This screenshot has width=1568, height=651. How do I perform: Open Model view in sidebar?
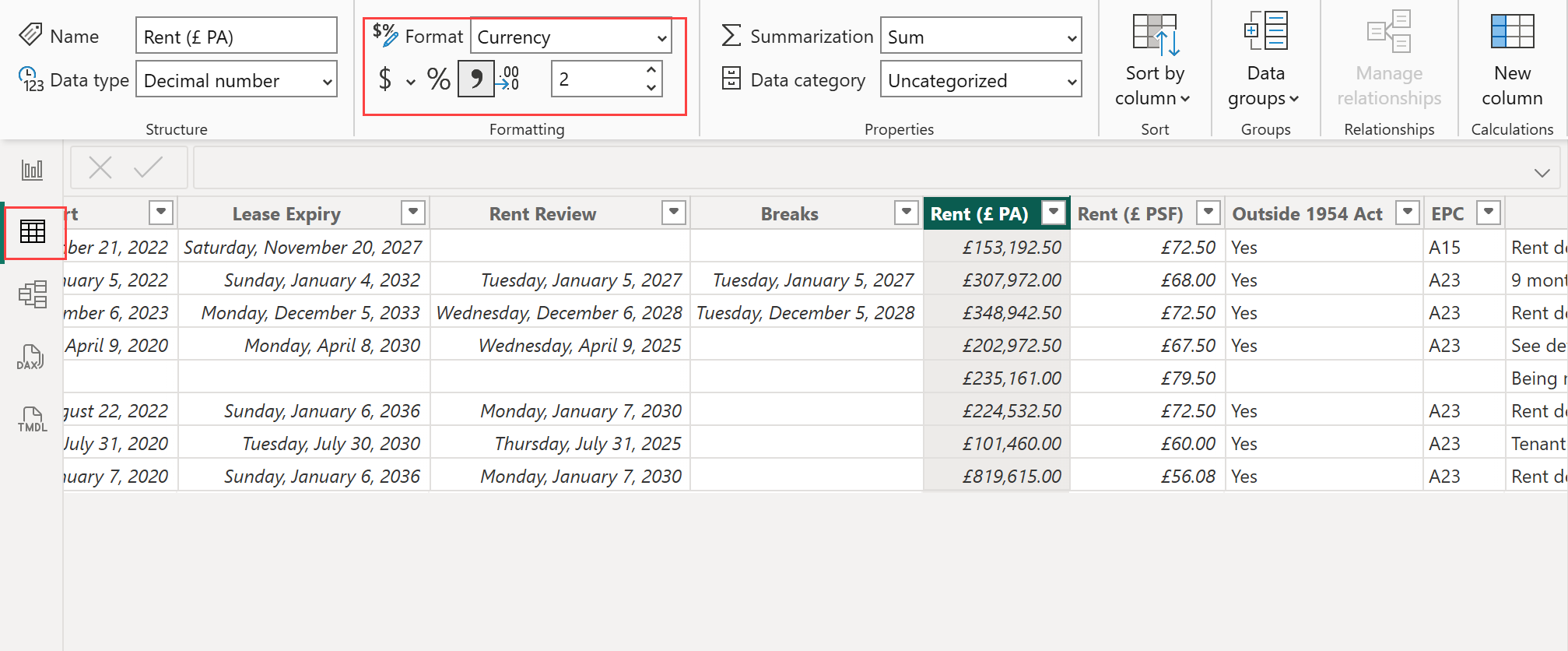click(x=33, y=294)
